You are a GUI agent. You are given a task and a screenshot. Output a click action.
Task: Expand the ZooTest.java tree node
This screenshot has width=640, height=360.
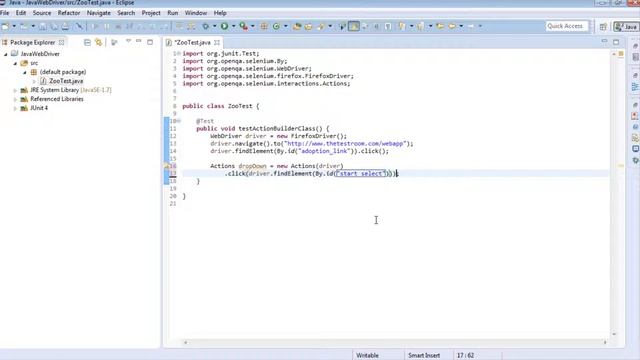point(34,81)
